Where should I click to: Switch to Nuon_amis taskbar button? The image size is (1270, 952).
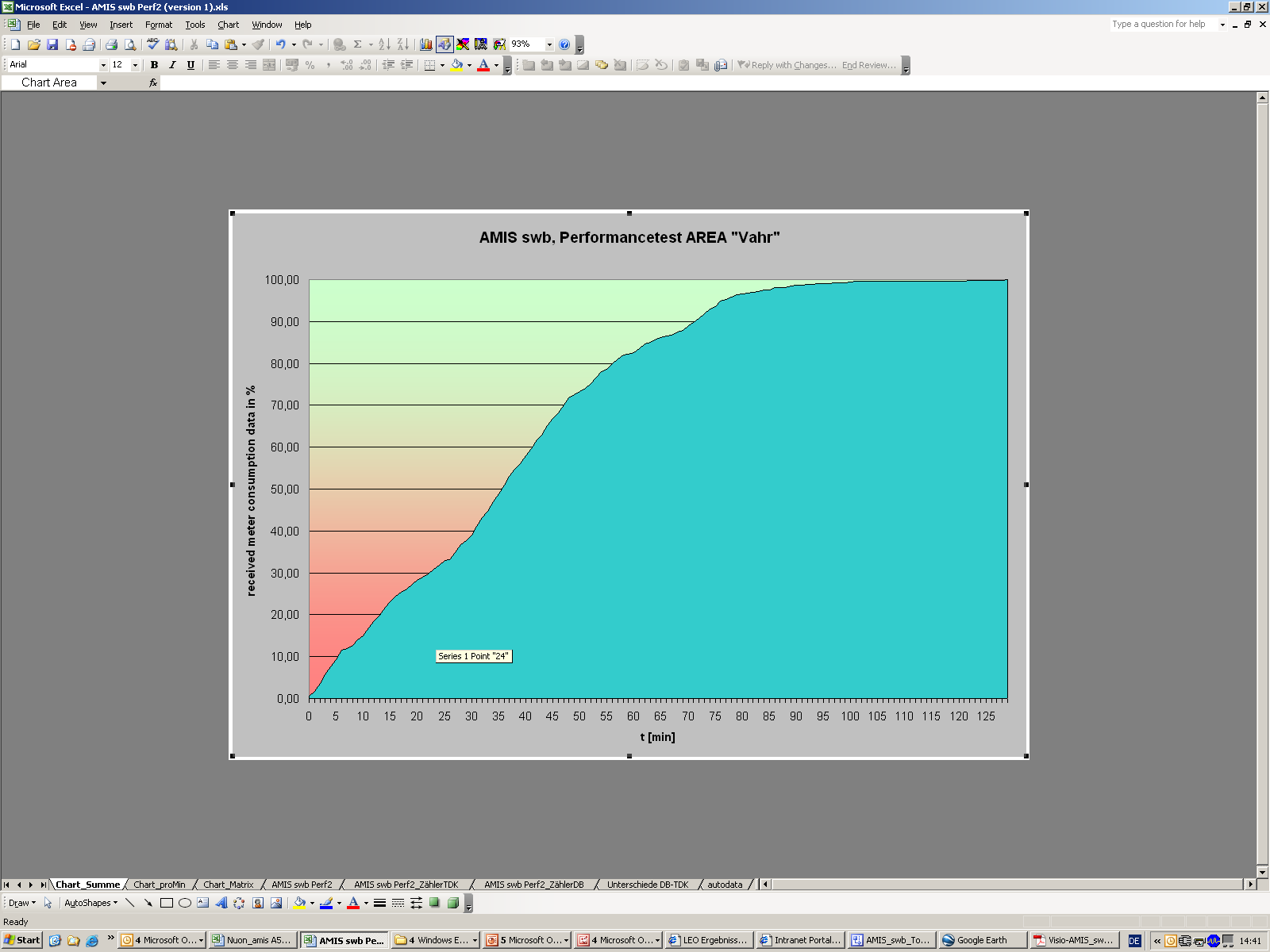coord(254,940)
